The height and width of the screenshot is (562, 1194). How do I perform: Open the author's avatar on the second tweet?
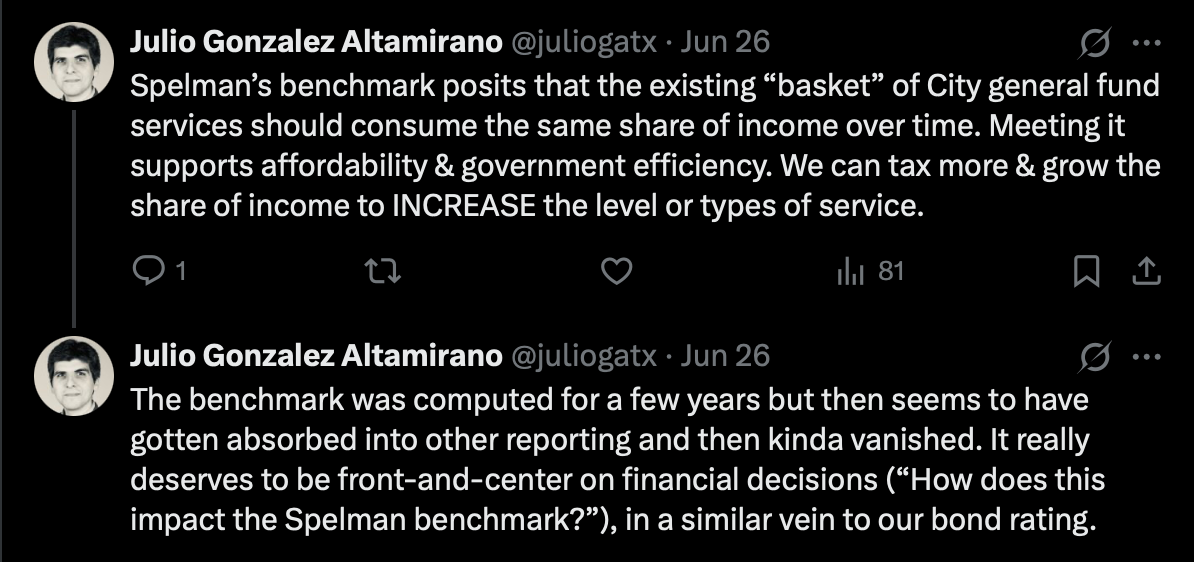74,375
